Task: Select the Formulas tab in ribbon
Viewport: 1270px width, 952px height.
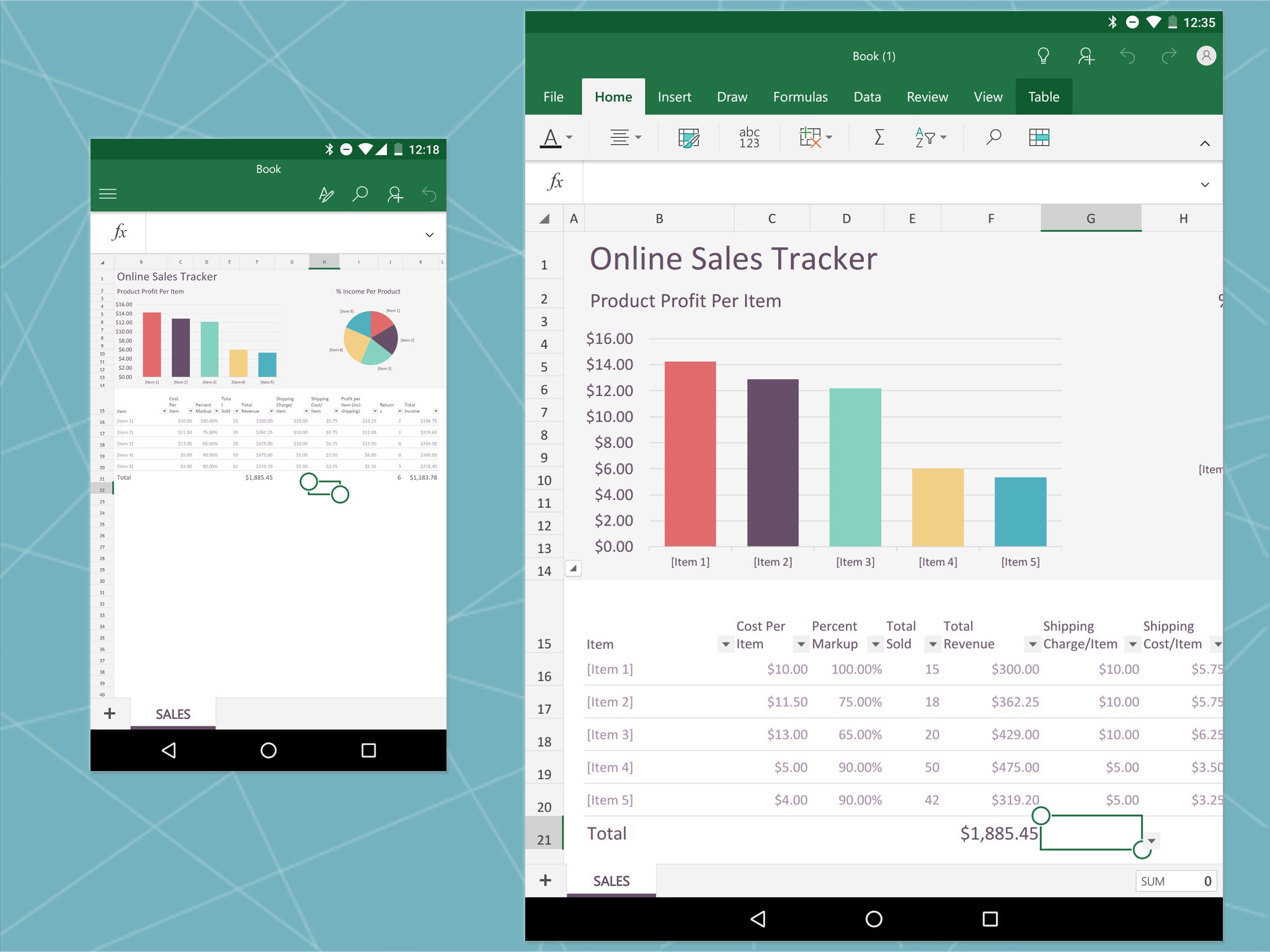Action: coord(800,96)
